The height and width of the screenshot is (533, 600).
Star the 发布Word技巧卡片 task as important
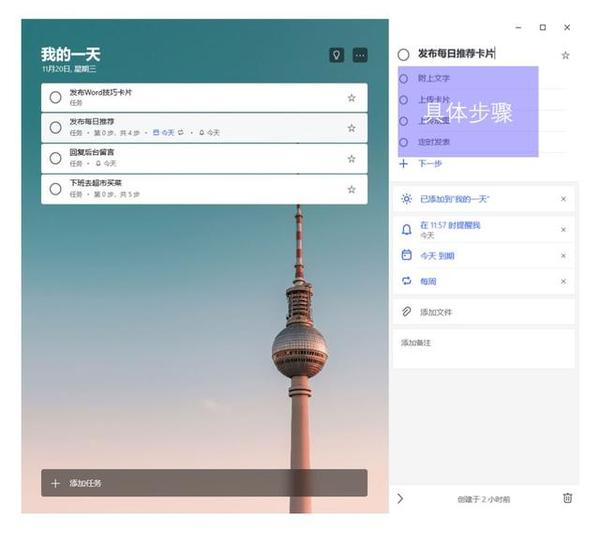point(351,98)
